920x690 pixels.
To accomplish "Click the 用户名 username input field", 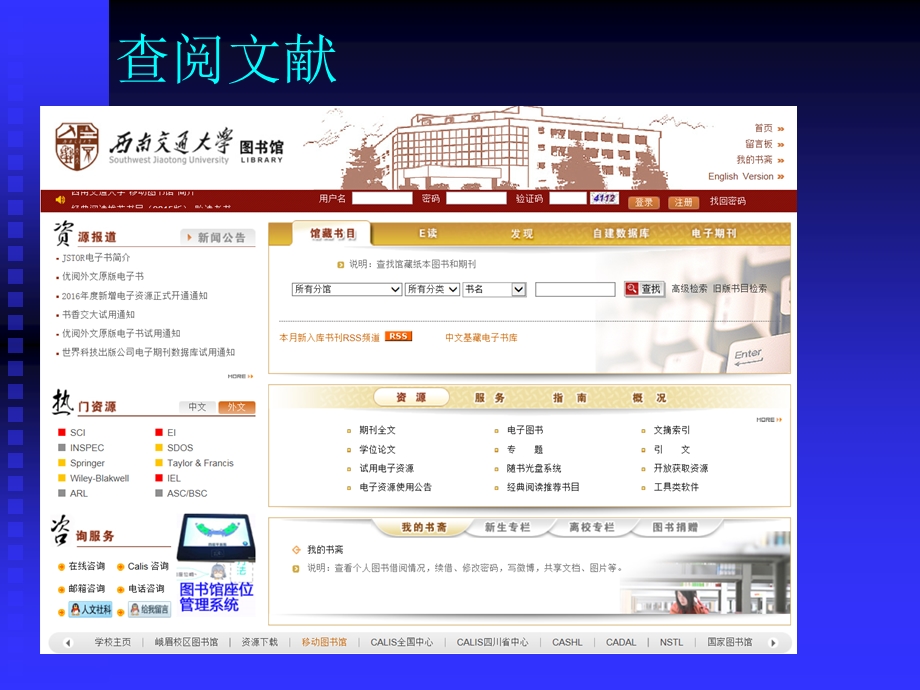I will tap(382, 199).
